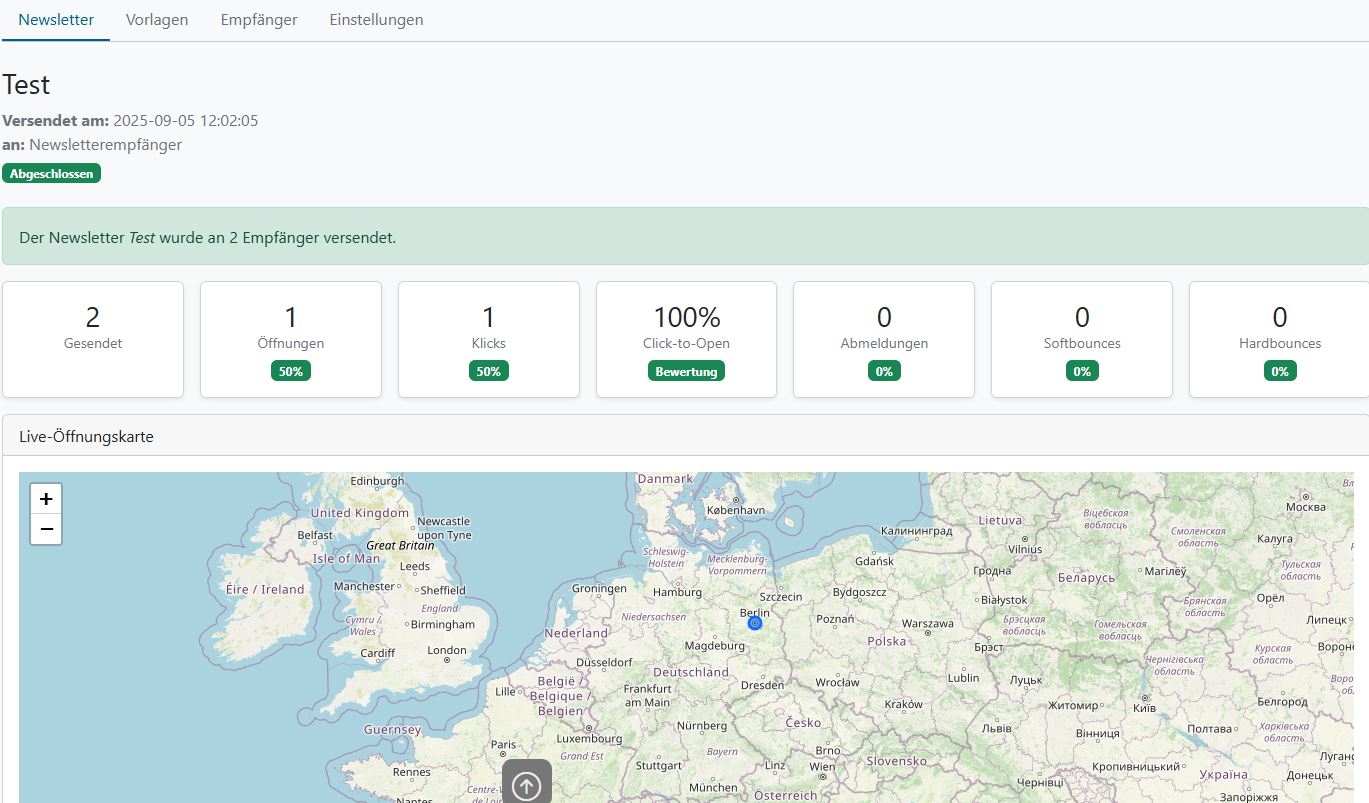1369x803 pixels.
Task: Open the Empfänger tab
Action: tap(258, 19)
